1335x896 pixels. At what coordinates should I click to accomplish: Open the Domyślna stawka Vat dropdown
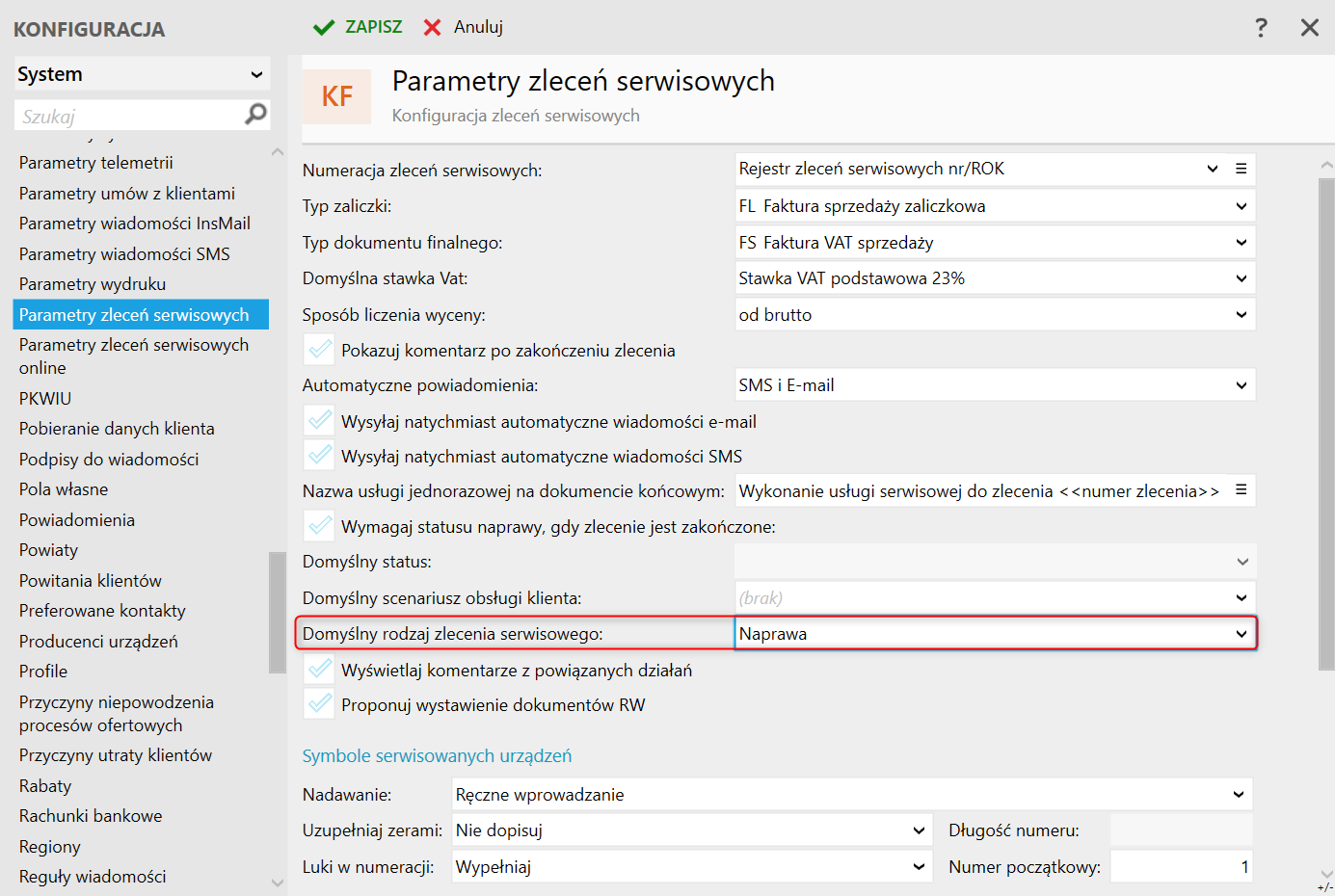click(x=1241, y=278)
